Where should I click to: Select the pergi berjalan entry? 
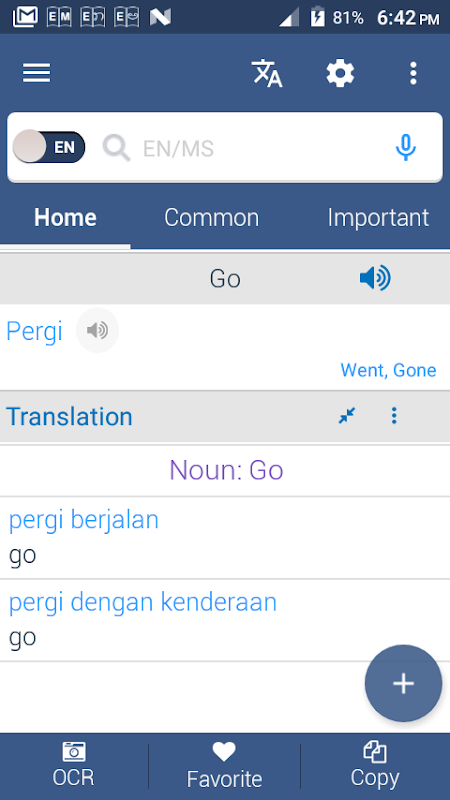point(225,538)
